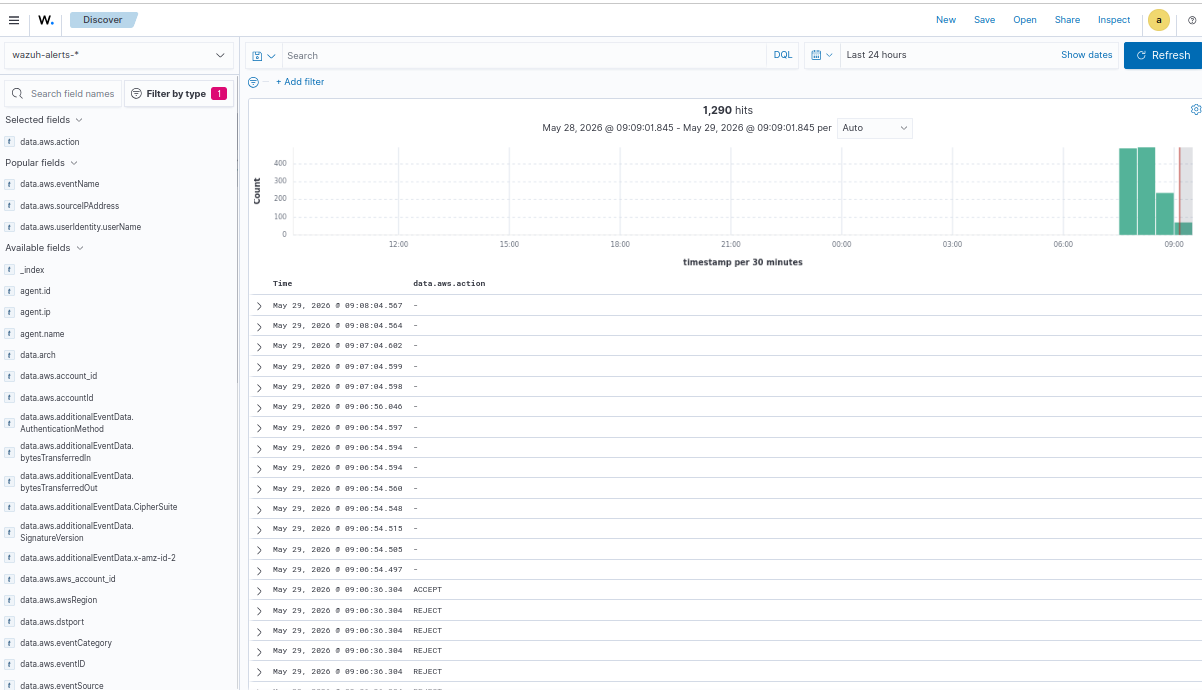This screenshot has height=690, width=1202.
Task: Open the change all filters menu icon
Action: (253, 82)
